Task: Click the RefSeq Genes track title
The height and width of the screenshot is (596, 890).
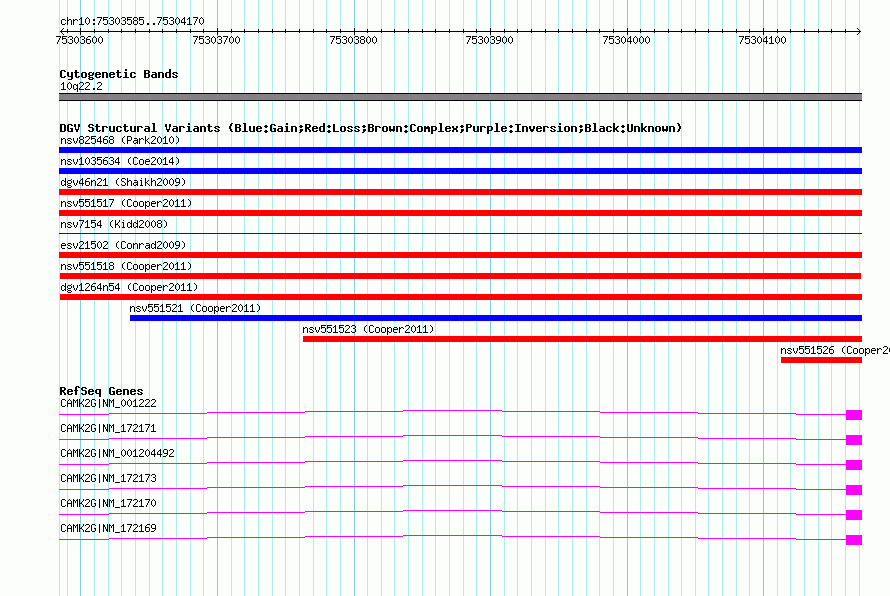Action: (x=101, y=391)
